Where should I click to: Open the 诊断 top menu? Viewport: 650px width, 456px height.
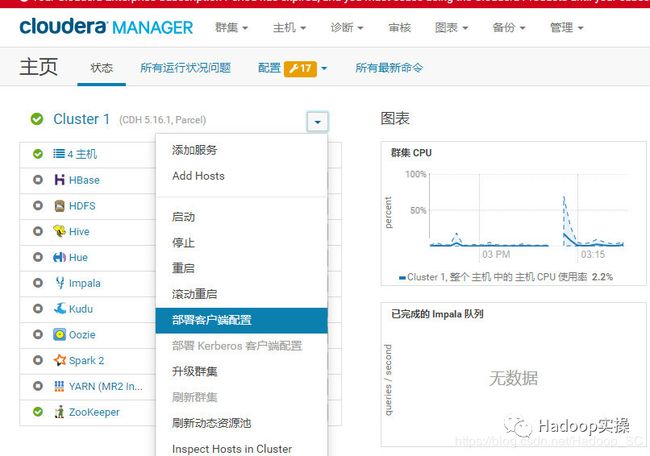(347, 27)
